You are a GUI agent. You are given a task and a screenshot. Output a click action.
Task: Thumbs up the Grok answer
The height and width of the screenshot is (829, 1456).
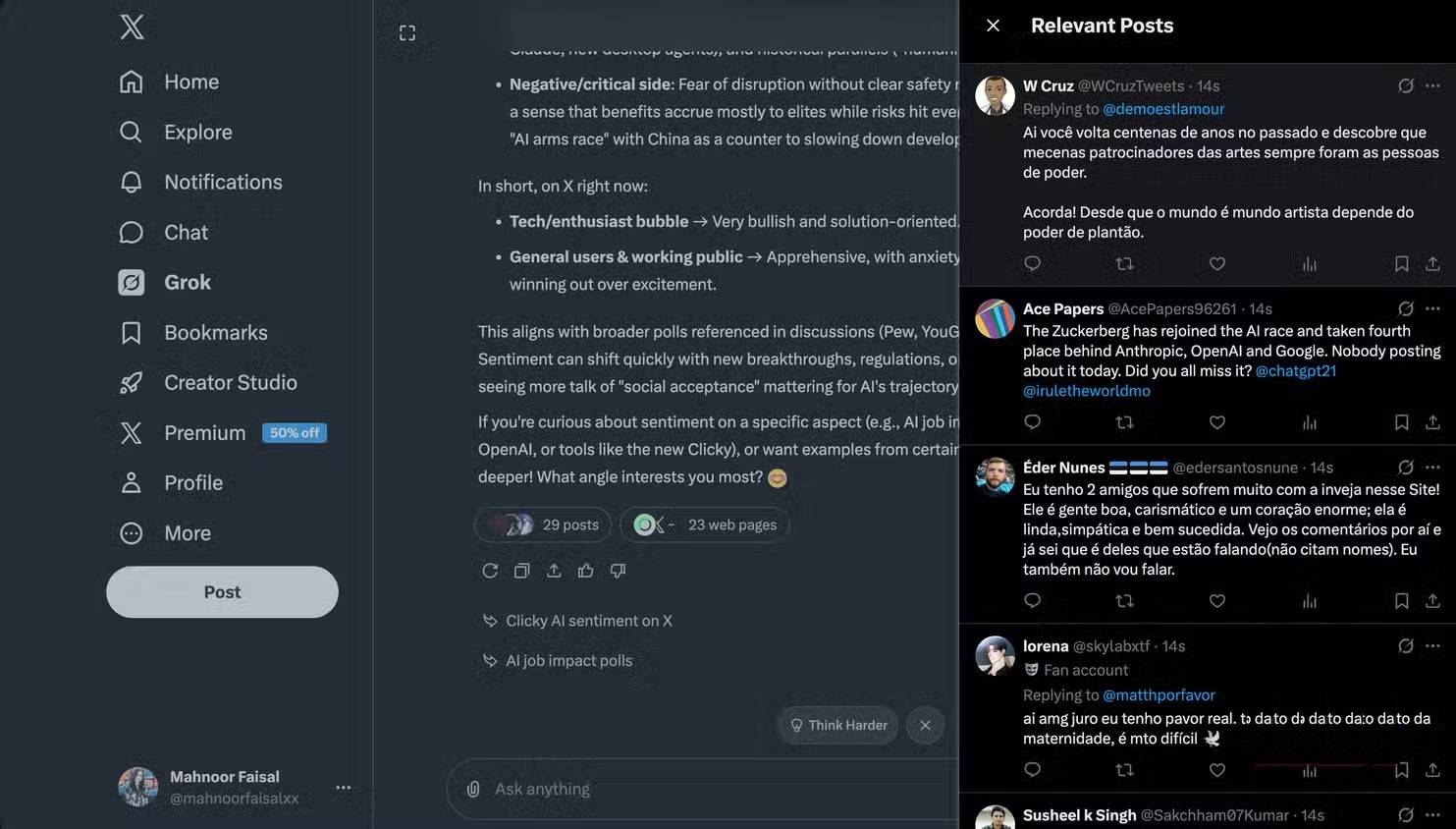(586, 571)
